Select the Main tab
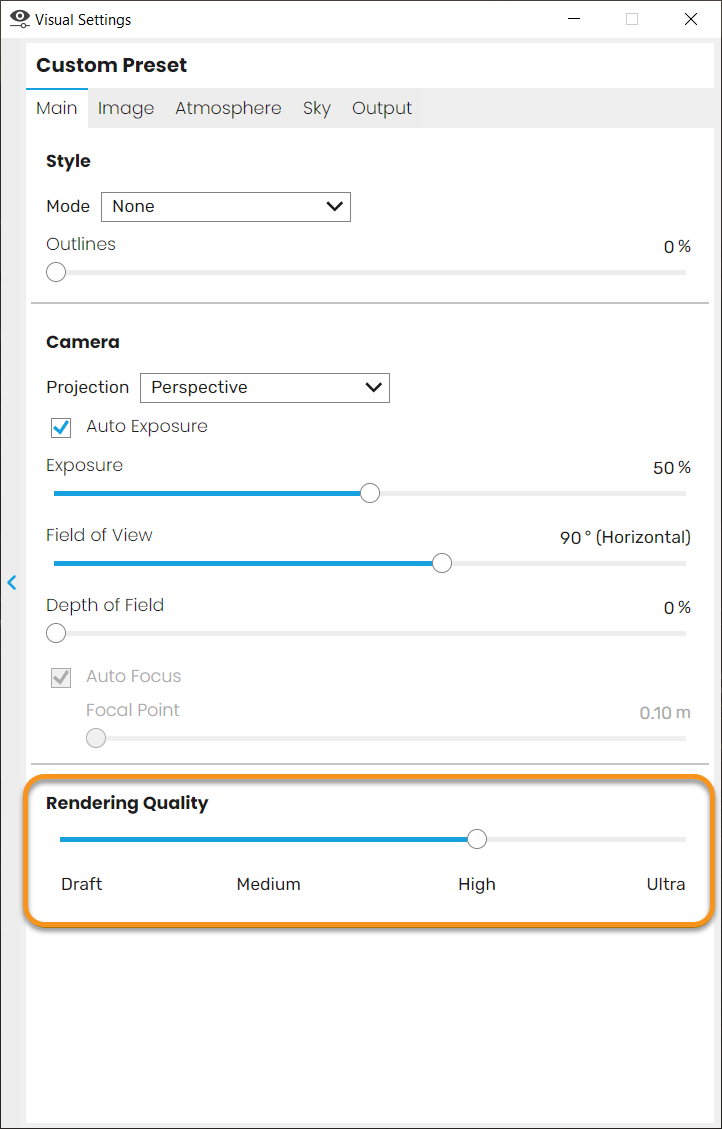Image resolution: width=722 pixels, height=1129 pixels. pyautogui.click(x=57, y=108)
